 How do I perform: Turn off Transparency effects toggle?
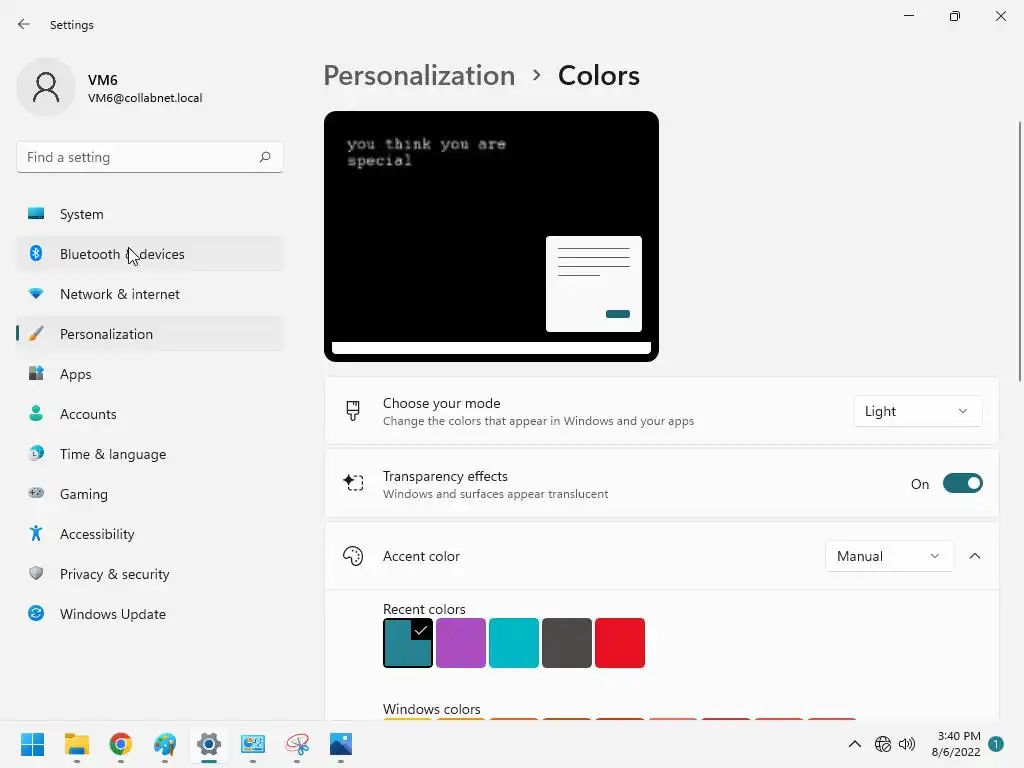pos(963,484)
